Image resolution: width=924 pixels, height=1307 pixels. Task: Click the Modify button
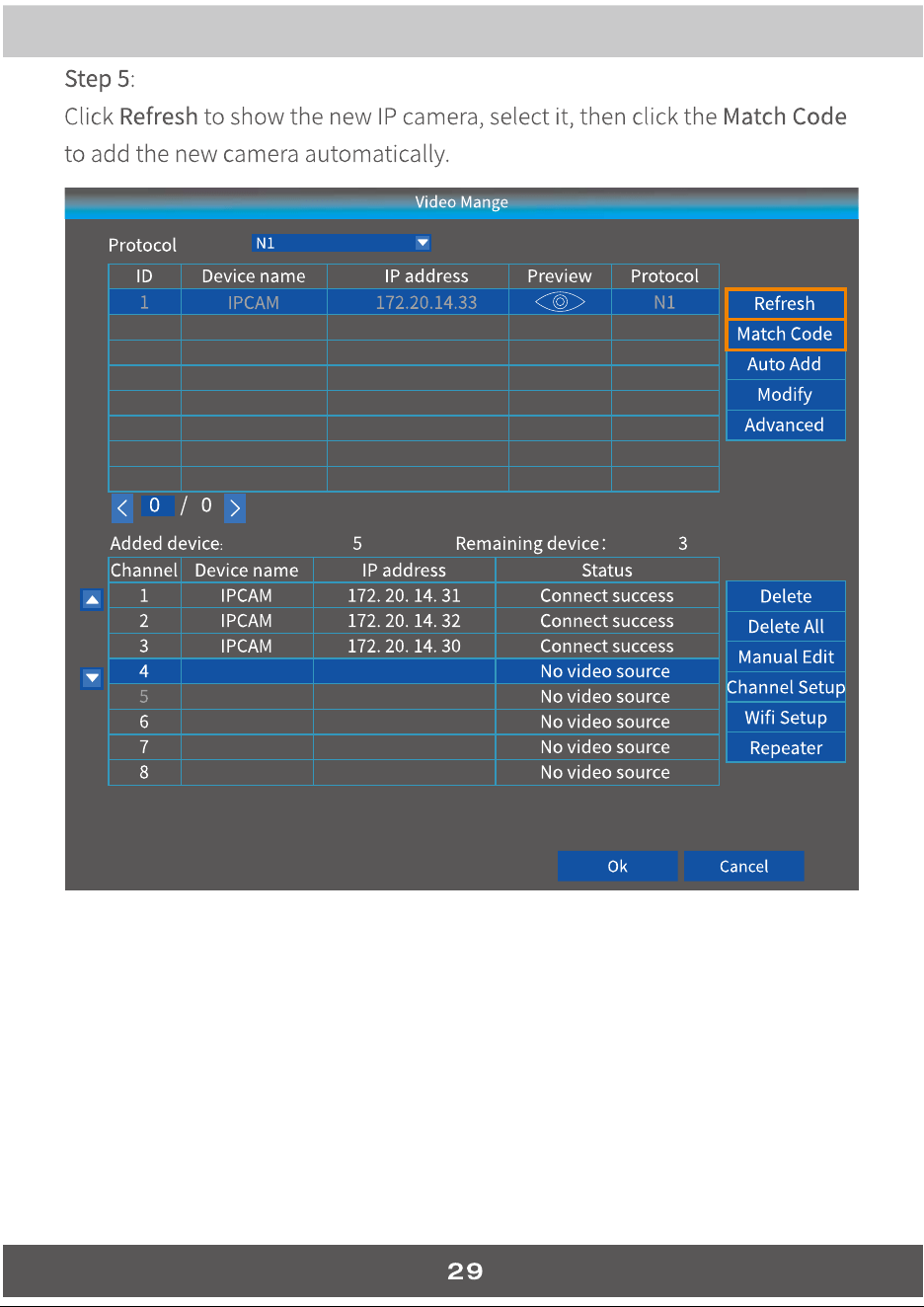pos(785,395)
